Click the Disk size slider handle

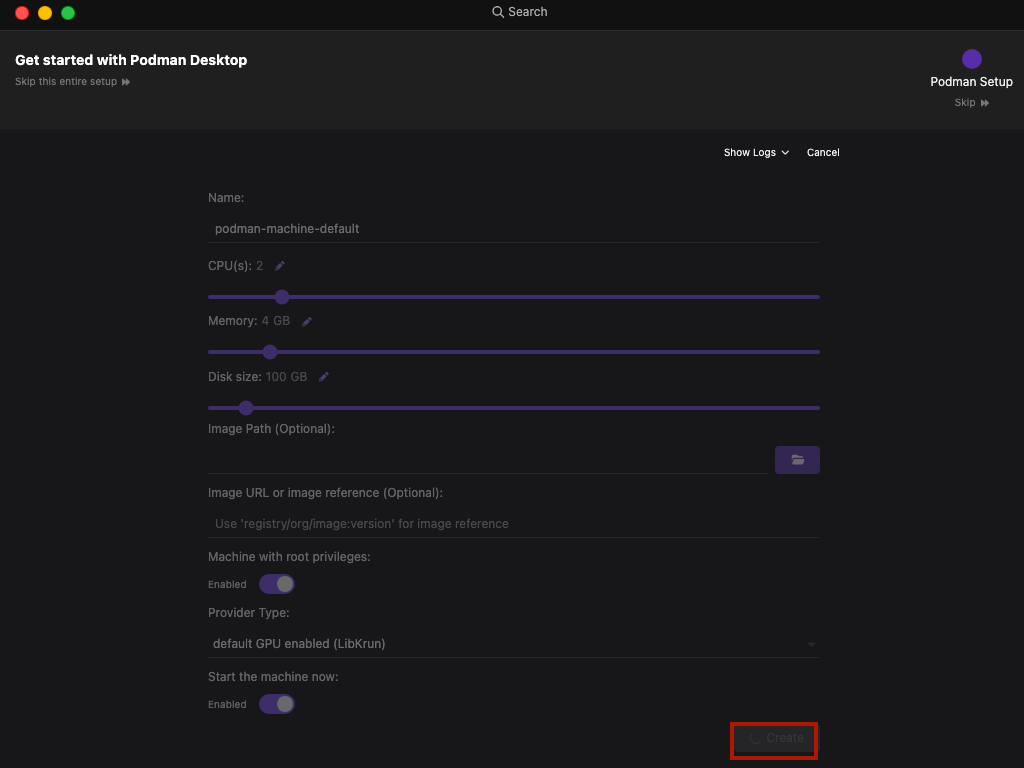(x=246, y=408)
